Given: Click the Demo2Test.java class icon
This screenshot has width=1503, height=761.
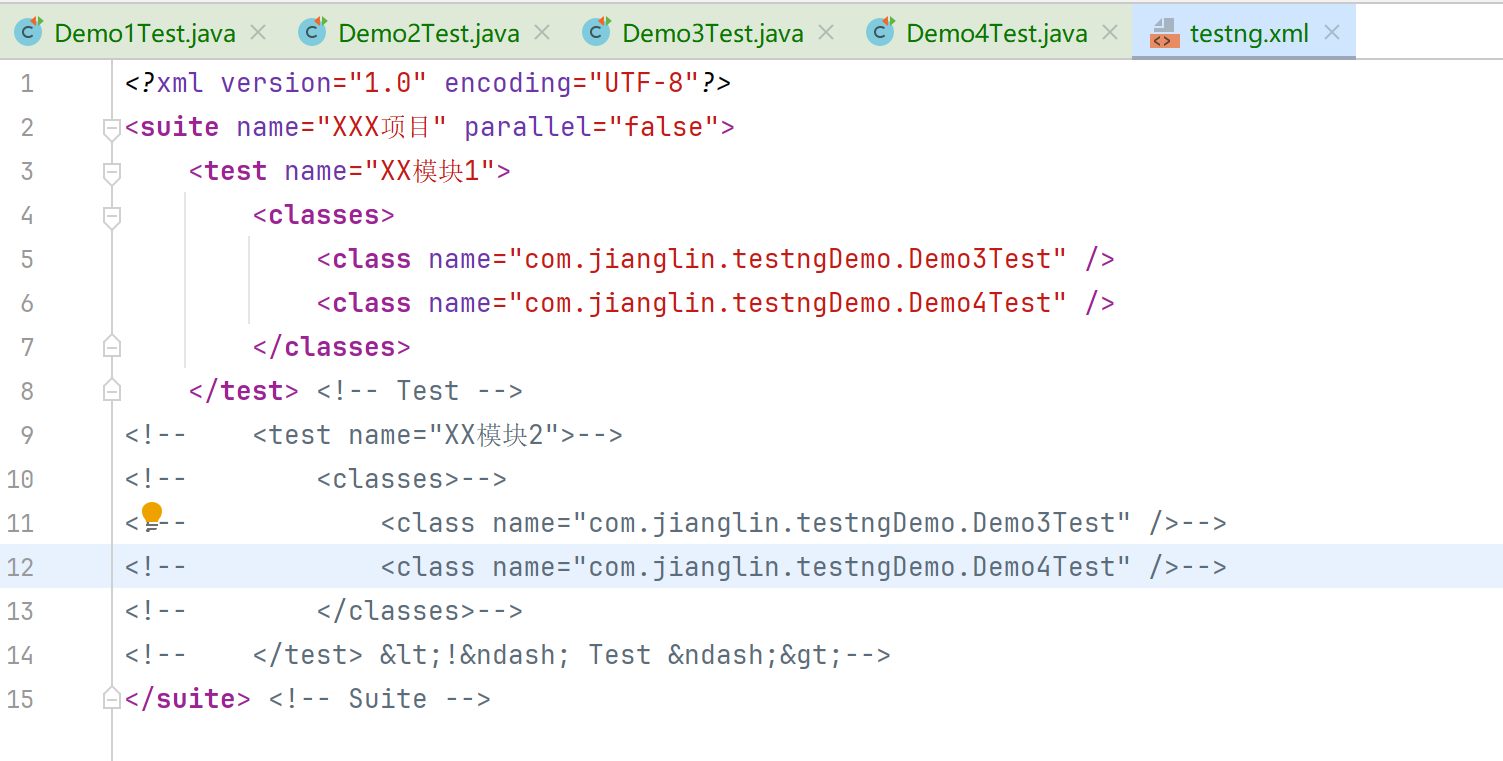Looking at the screenshot, I should pyautogui.click(x=313, y=32).
